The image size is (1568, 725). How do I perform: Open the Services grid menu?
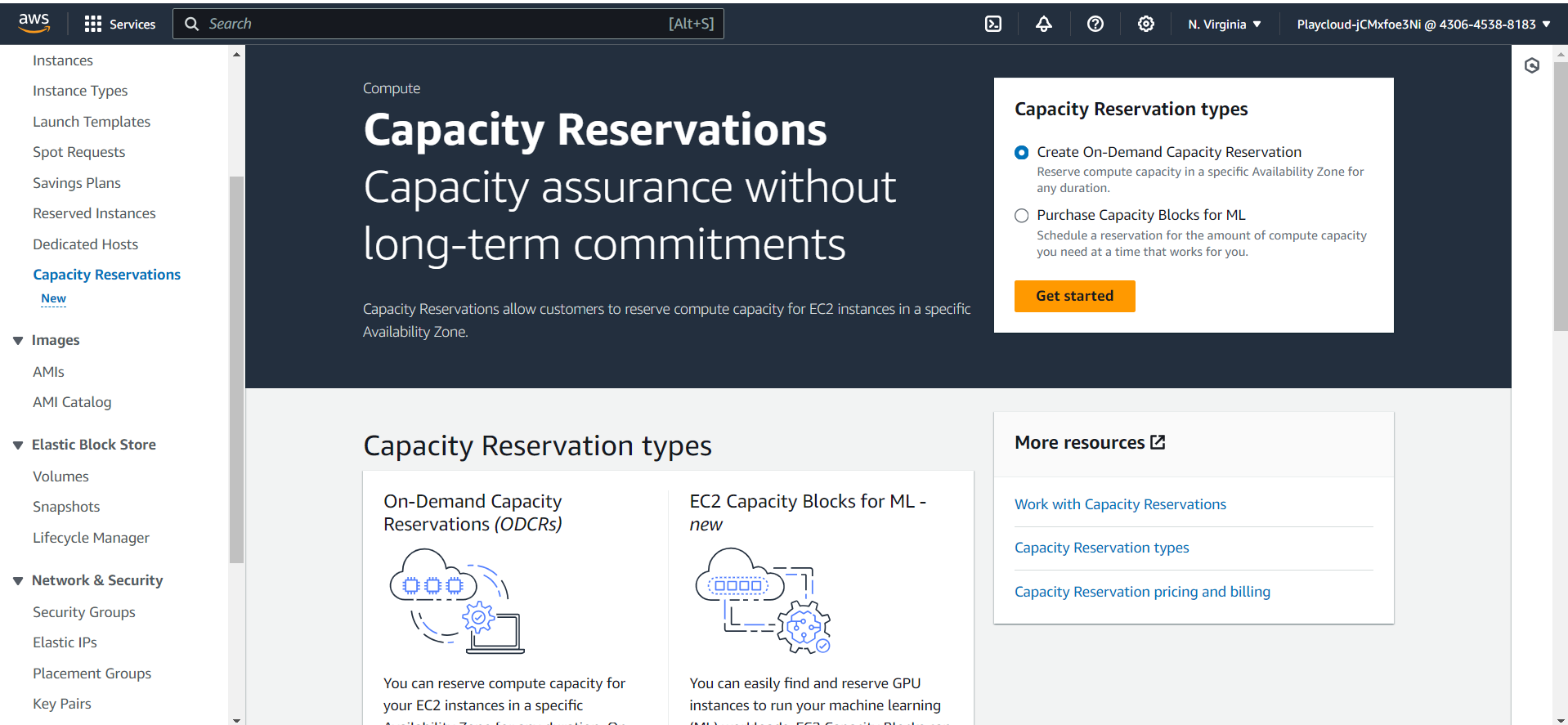119,24
